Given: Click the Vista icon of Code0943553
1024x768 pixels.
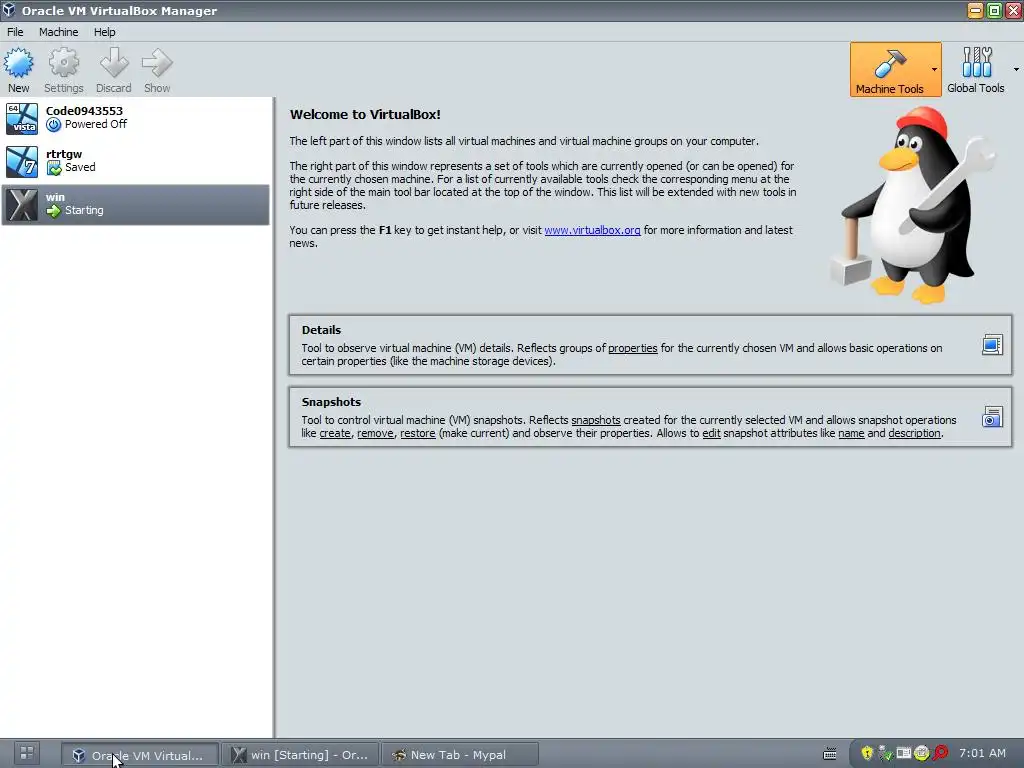Looking at the screenshot, I should (x=22, y=118).
